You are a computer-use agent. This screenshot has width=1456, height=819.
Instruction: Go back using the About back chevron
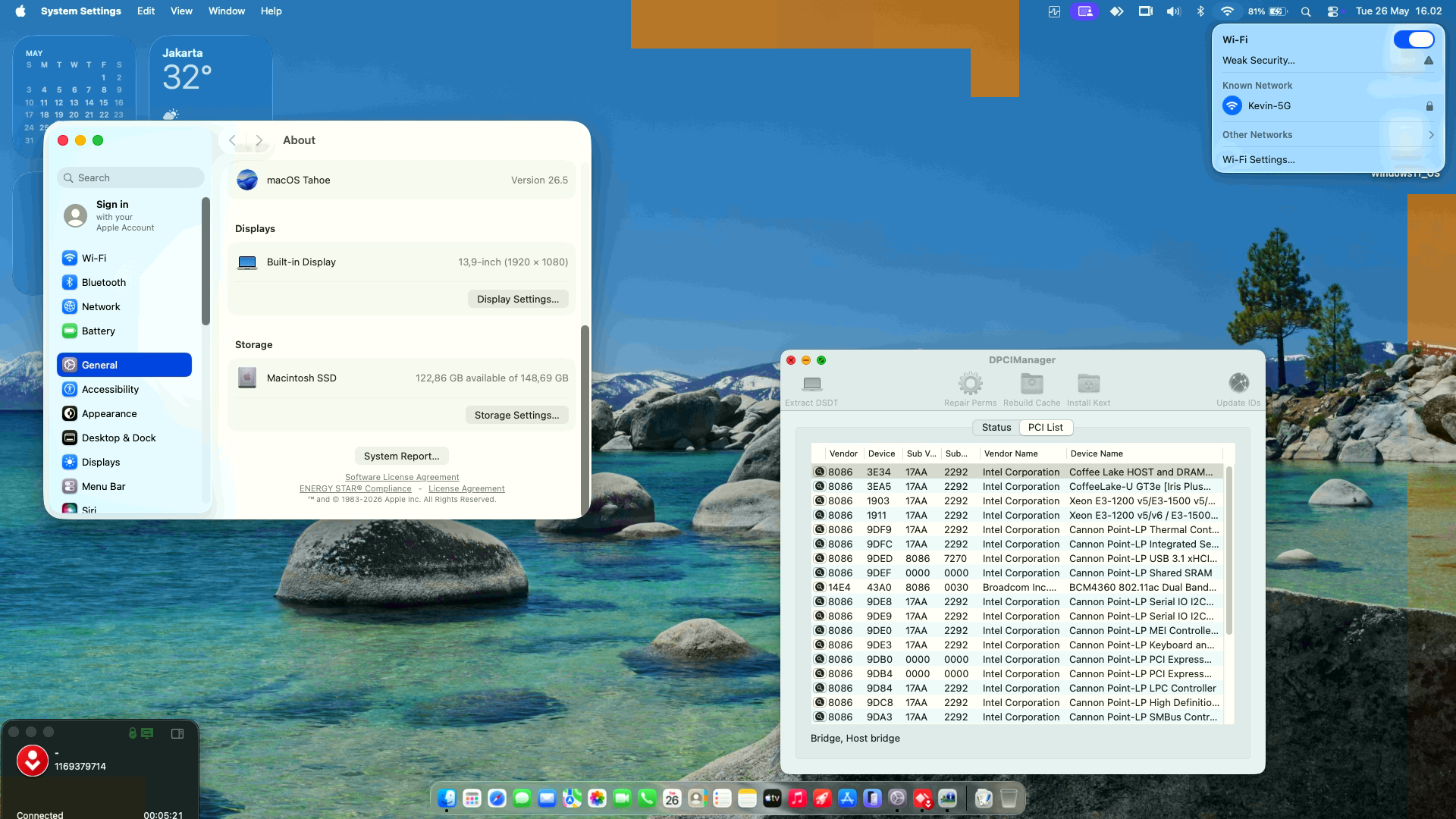coord(233,140)
